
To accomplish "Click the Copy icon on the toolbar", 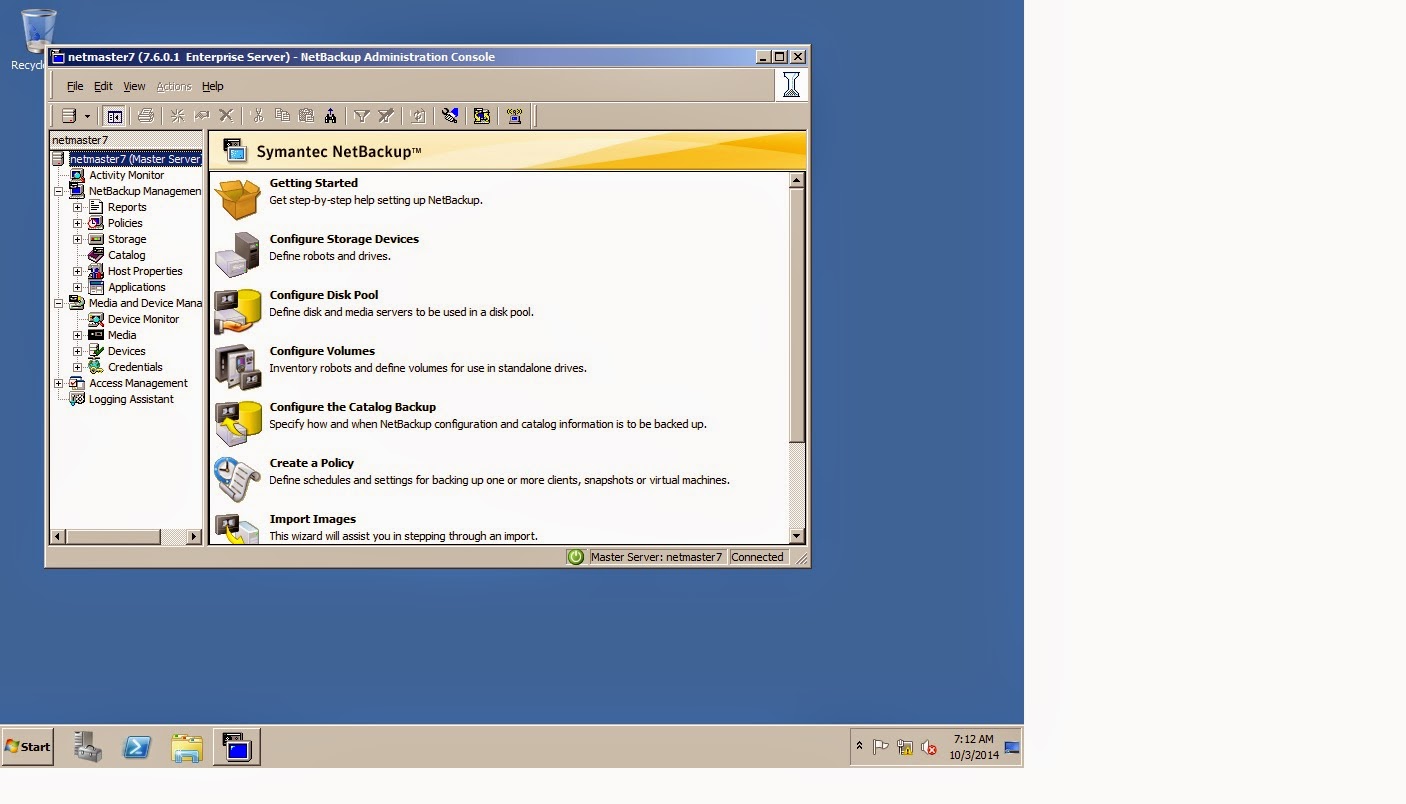I will [281, 115].
